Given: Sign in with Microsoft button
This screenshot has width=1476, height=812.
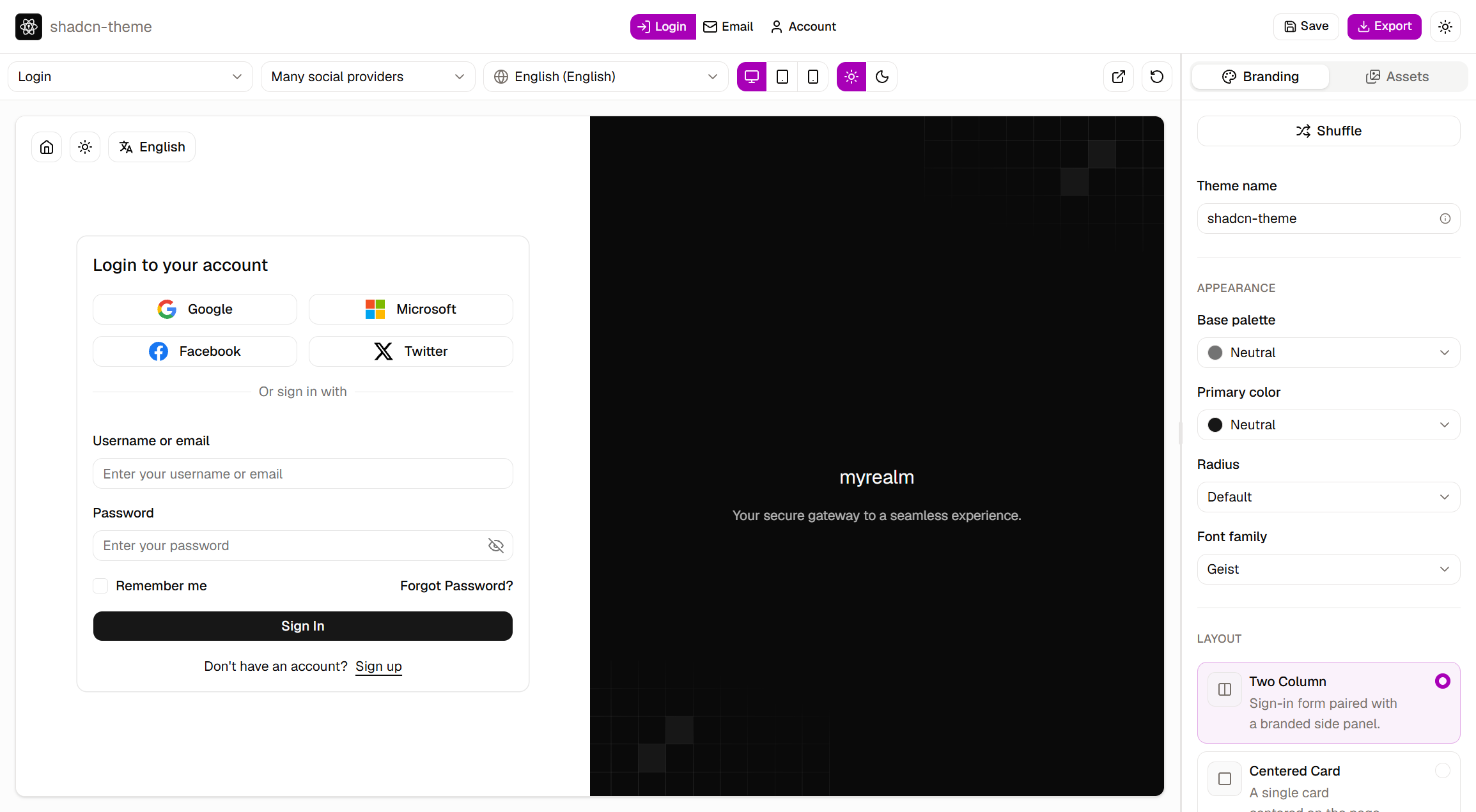Looking at the screenshot, I should [411, 309].
